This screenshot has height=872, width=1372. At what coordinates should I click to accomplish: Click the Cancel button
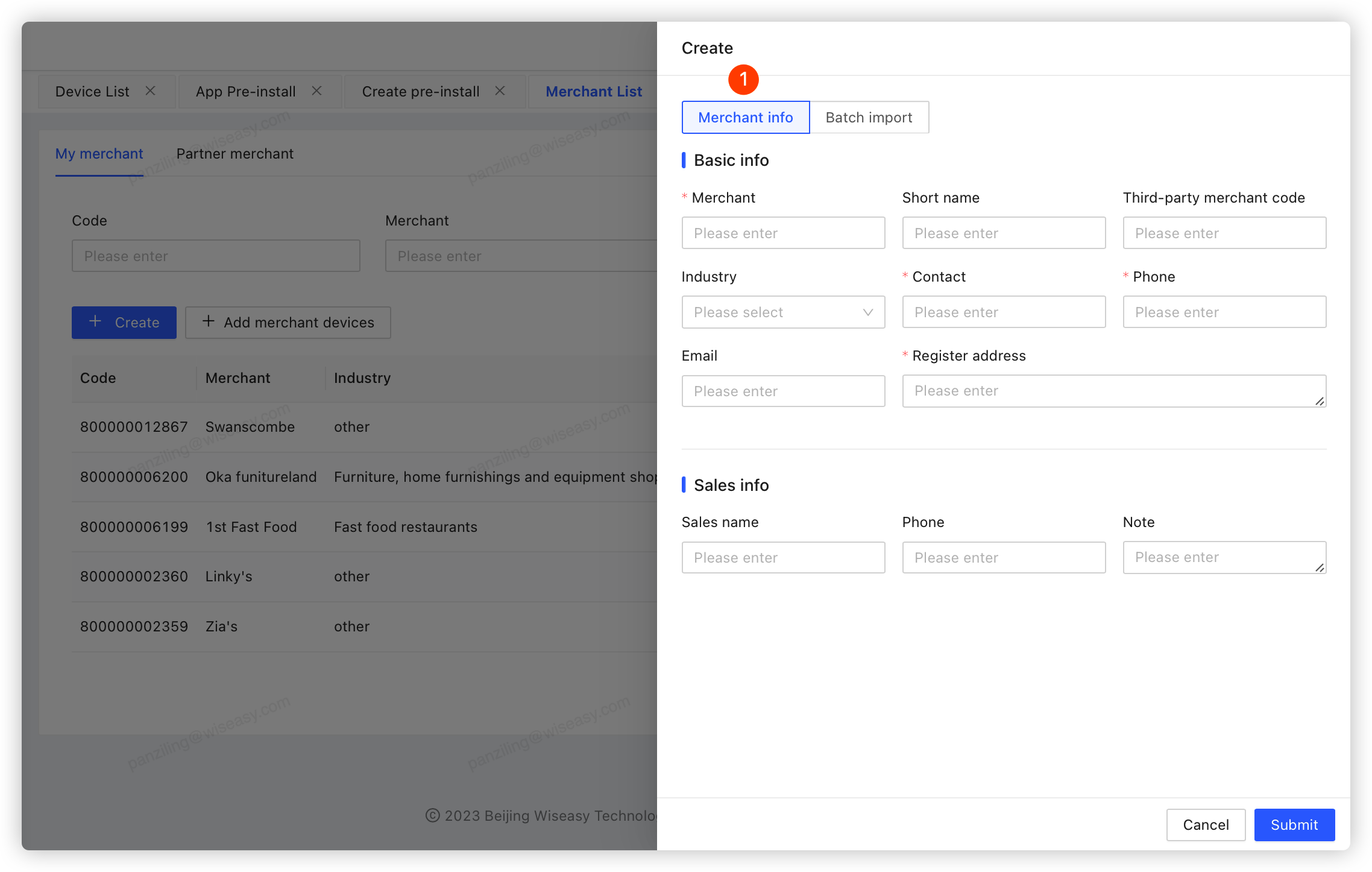point(1205,824)
